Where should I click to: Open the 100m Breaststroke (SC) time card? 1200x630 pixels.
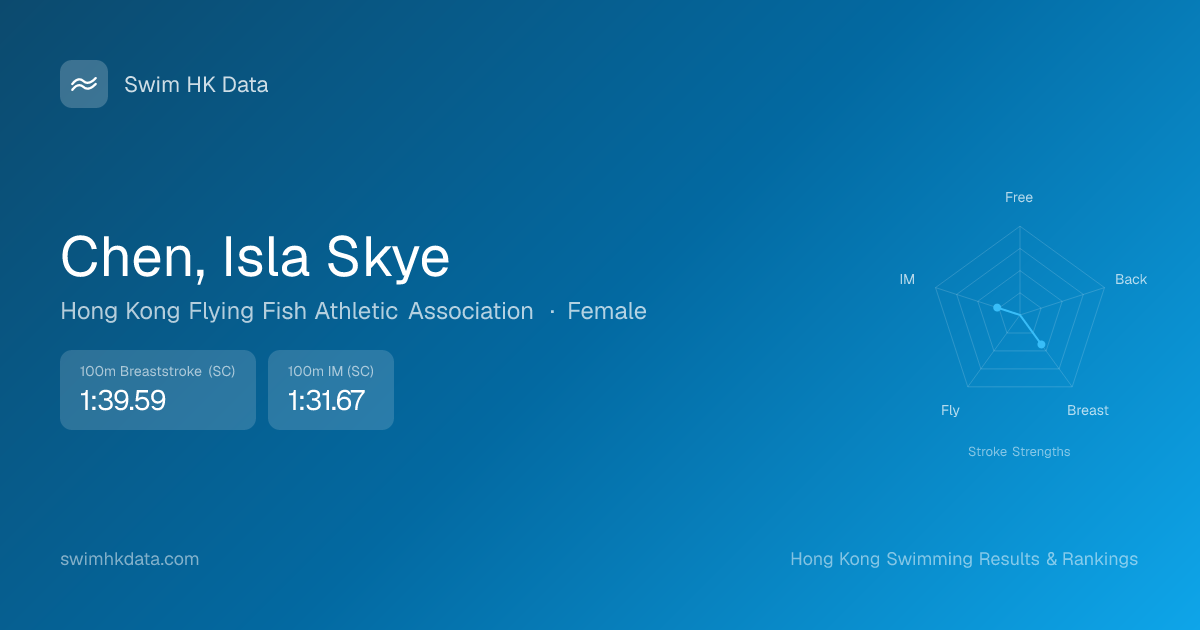click(158, 390)
